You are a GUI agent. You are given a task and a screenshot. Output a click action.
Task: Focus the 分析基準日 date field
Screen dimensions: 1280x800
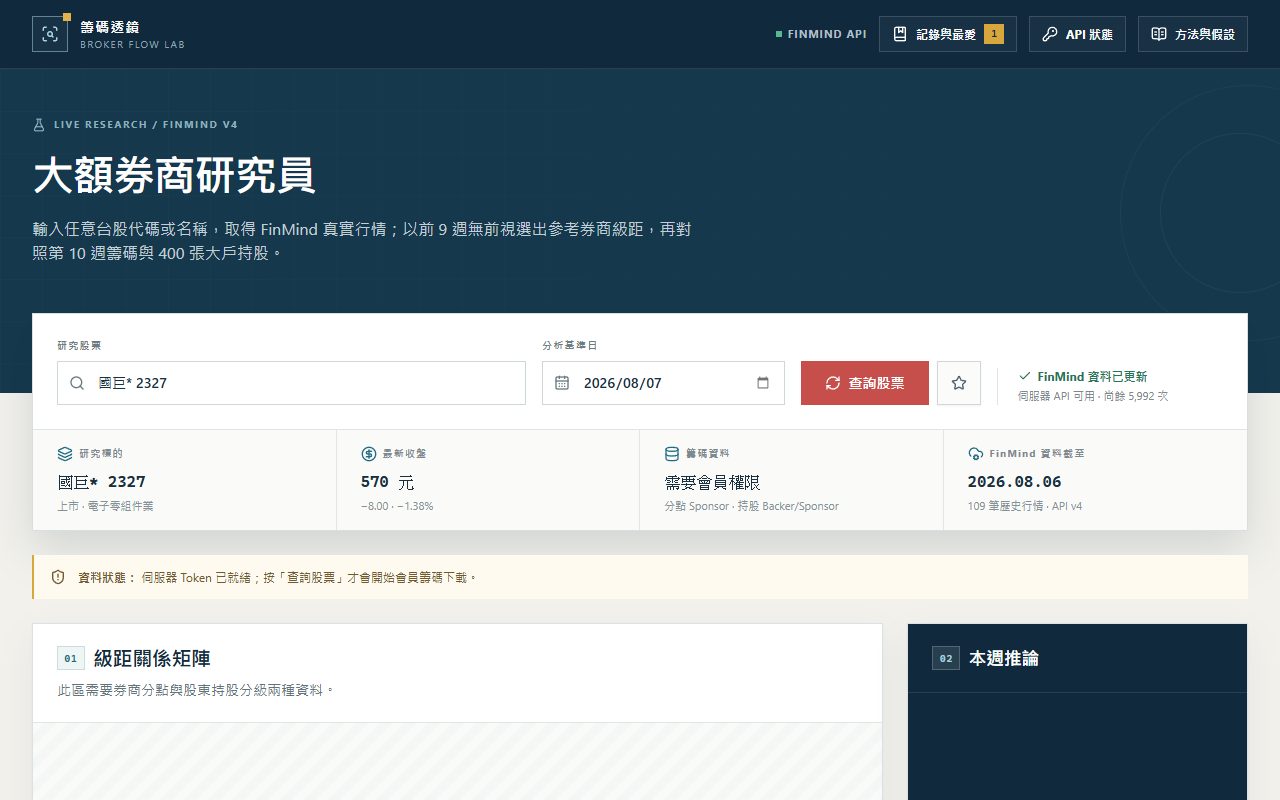(663, 383)
